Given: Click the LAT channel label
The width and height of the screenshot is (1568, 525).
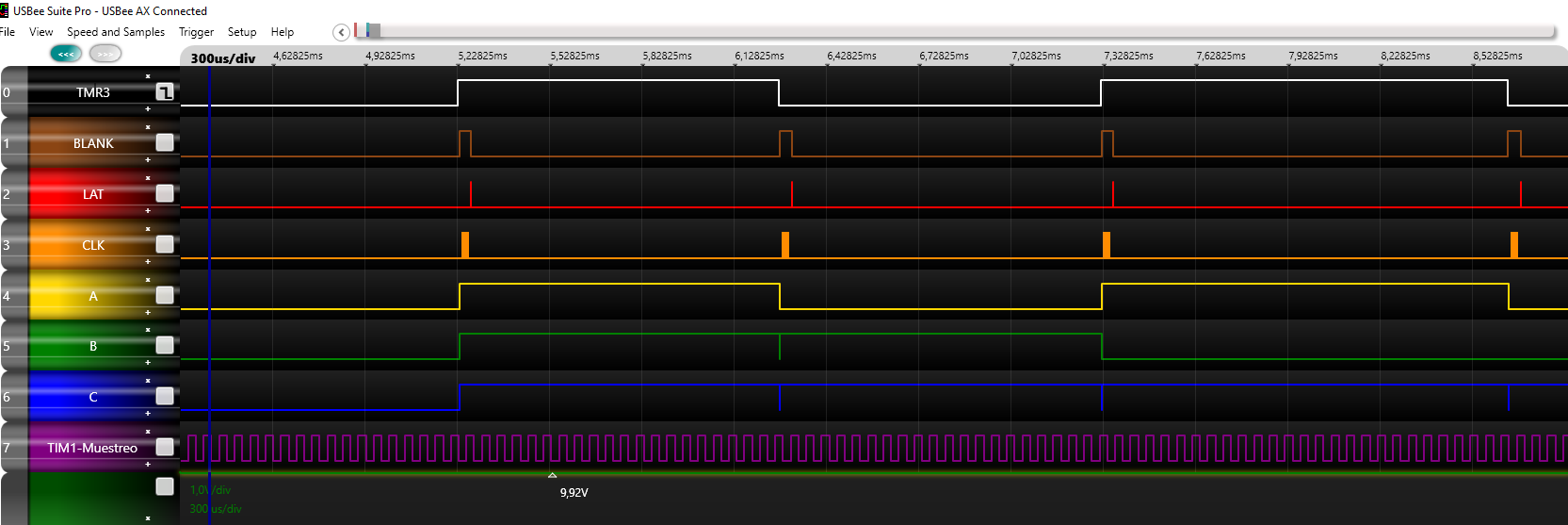Looking at the screenshot, I should (x=93, y=194).
